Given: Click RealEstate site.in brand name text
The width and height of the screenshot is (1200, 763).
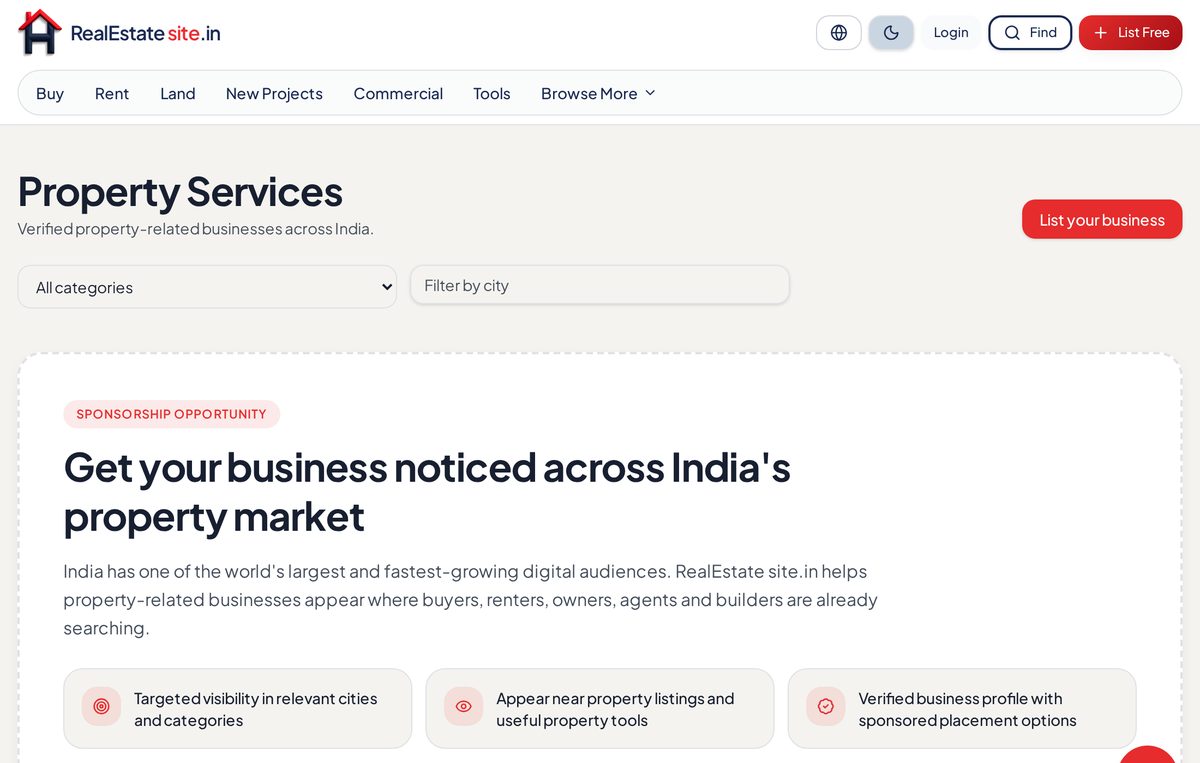Looking at the screenshot, I should pyautogui.click(x=145, y=33).
